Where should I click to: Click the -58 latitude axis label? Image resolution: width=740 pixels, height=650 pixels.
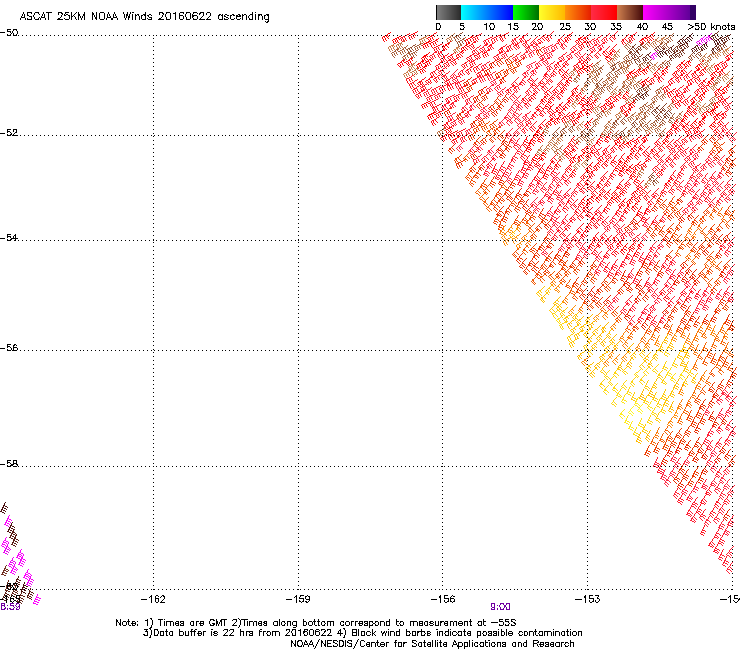pos(9,464)
